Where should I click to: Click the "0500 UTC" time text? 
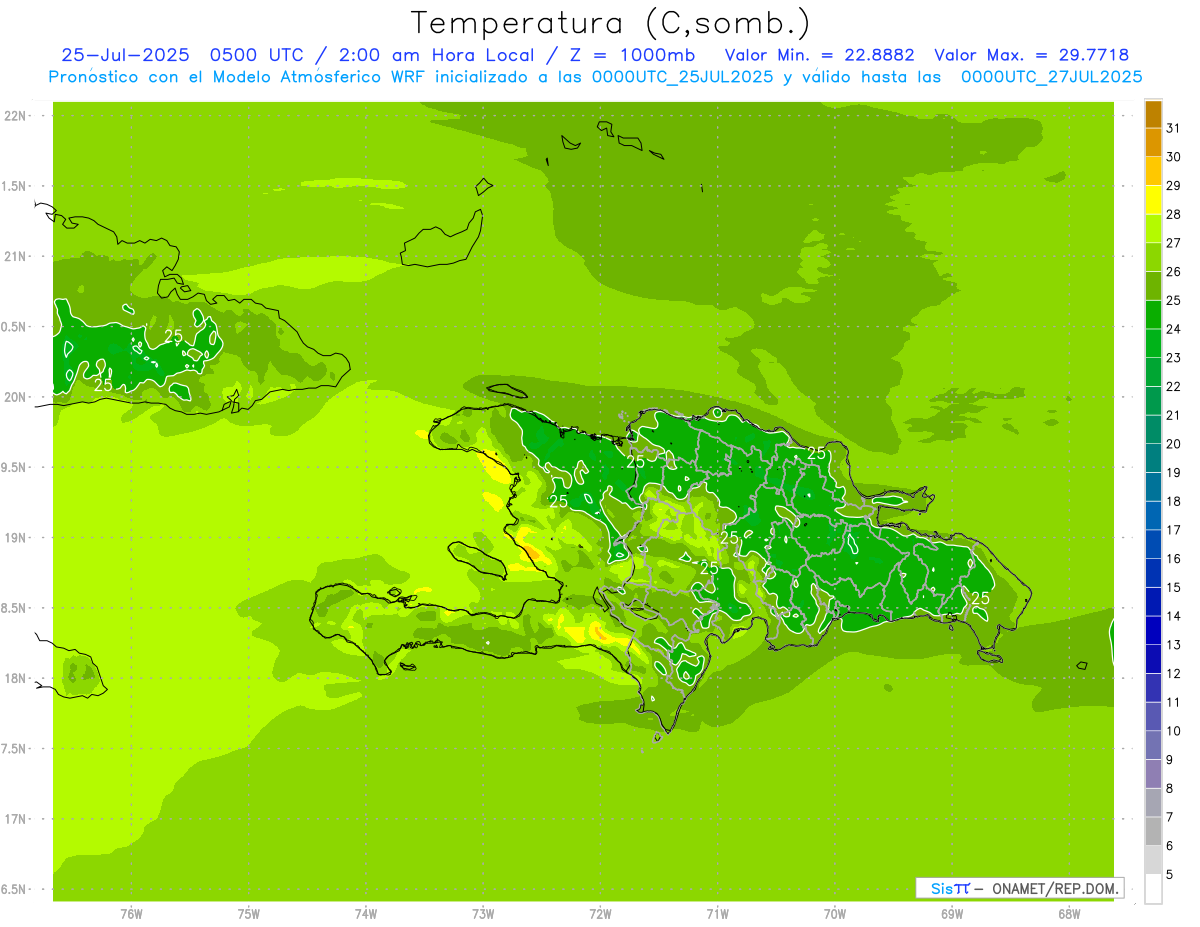click(256, 55)
